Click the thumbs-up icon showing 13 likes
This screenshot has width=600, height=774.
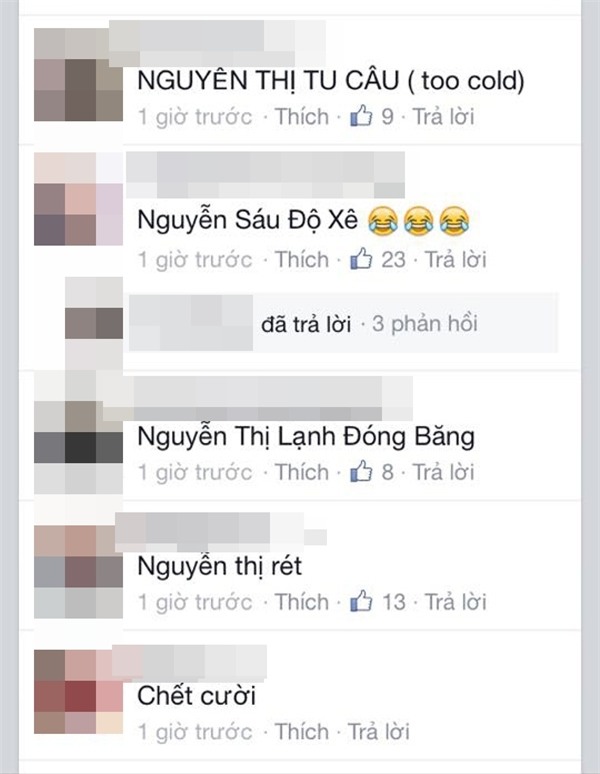pos(361,602)
